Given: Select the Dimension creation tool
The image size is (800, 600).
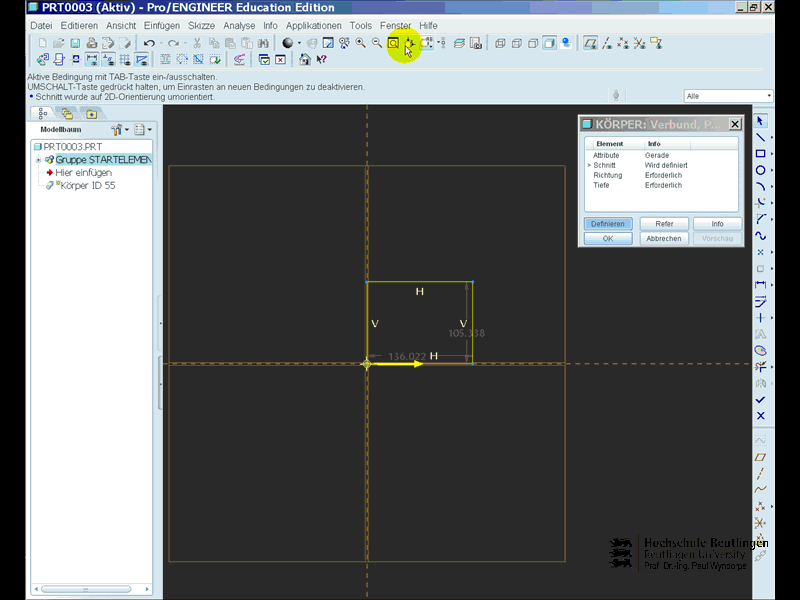Looking at the screenshot, I should (x=760, y=285).
